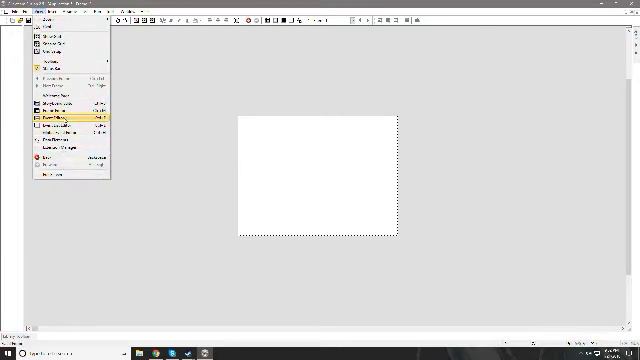This screenshot has height=360, width=640.
Task: Toggle Show Grid in the View menu
Action: click(x=71, y=36)
